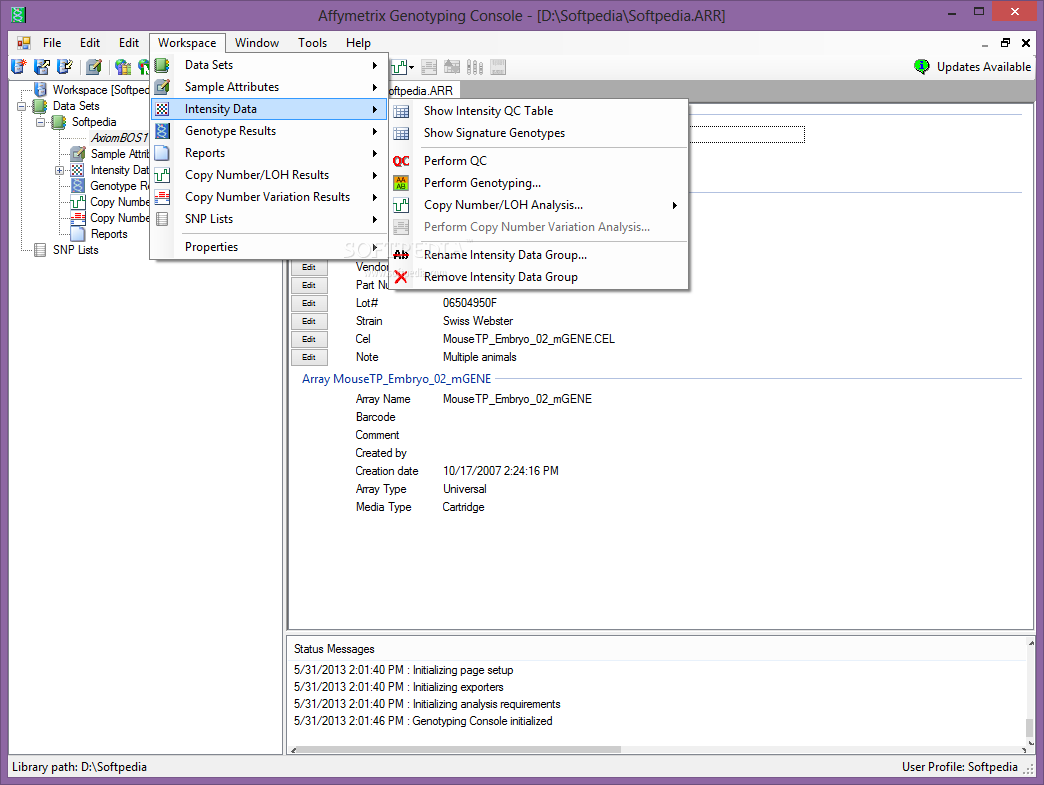Click the grey vertical sliders toolbar icon
The width and height of the screenshot is (1044, 785).
475,67
